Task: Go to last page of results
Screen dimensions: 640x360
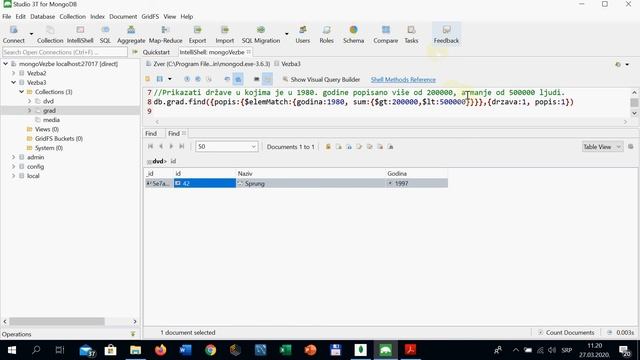Action: tap(182, 147)
